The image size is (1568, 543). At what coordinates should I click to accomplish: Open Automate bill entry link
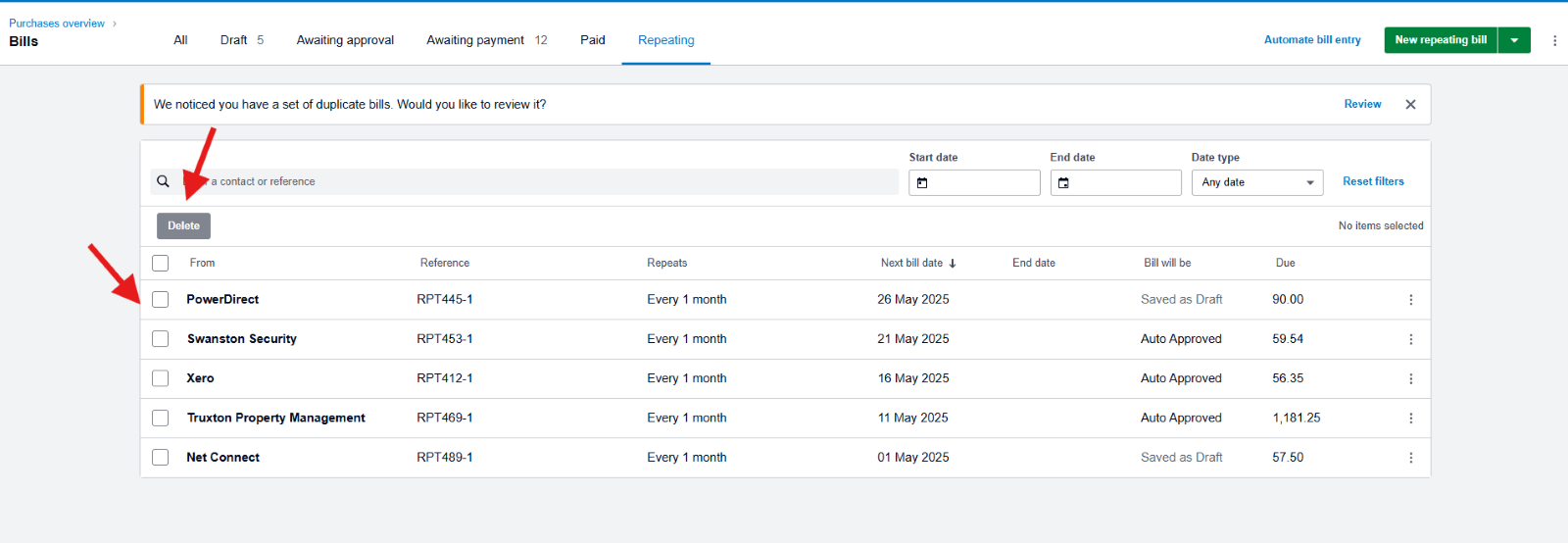(1312, 40)
